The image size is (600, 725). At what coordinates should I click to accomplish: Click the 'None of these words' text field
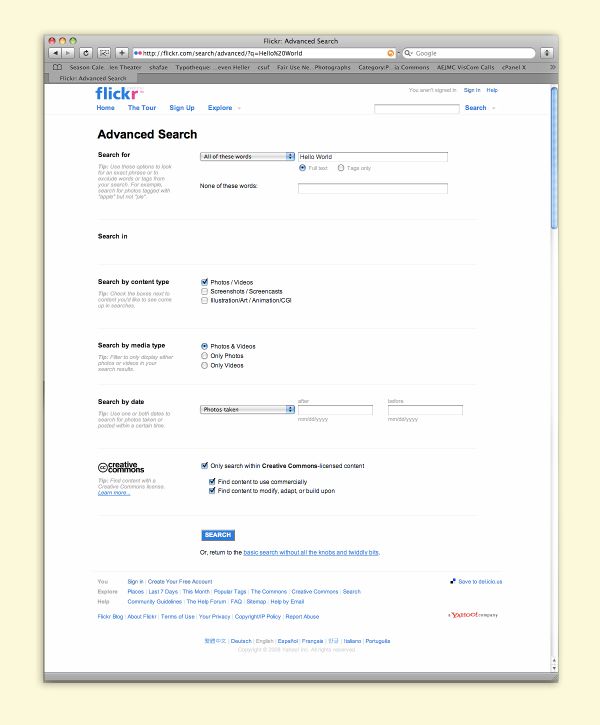372,188
